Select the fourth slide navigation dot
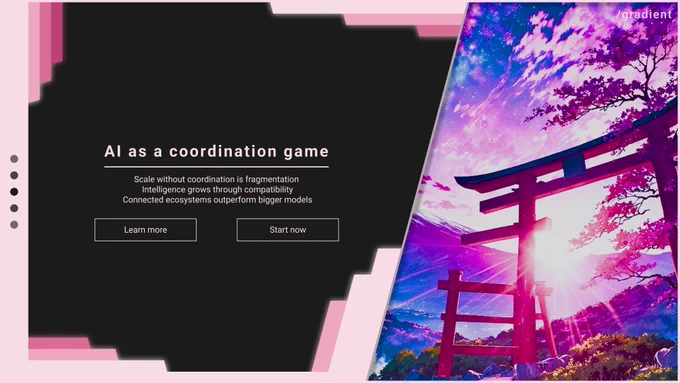 click(x=14, y=208)
